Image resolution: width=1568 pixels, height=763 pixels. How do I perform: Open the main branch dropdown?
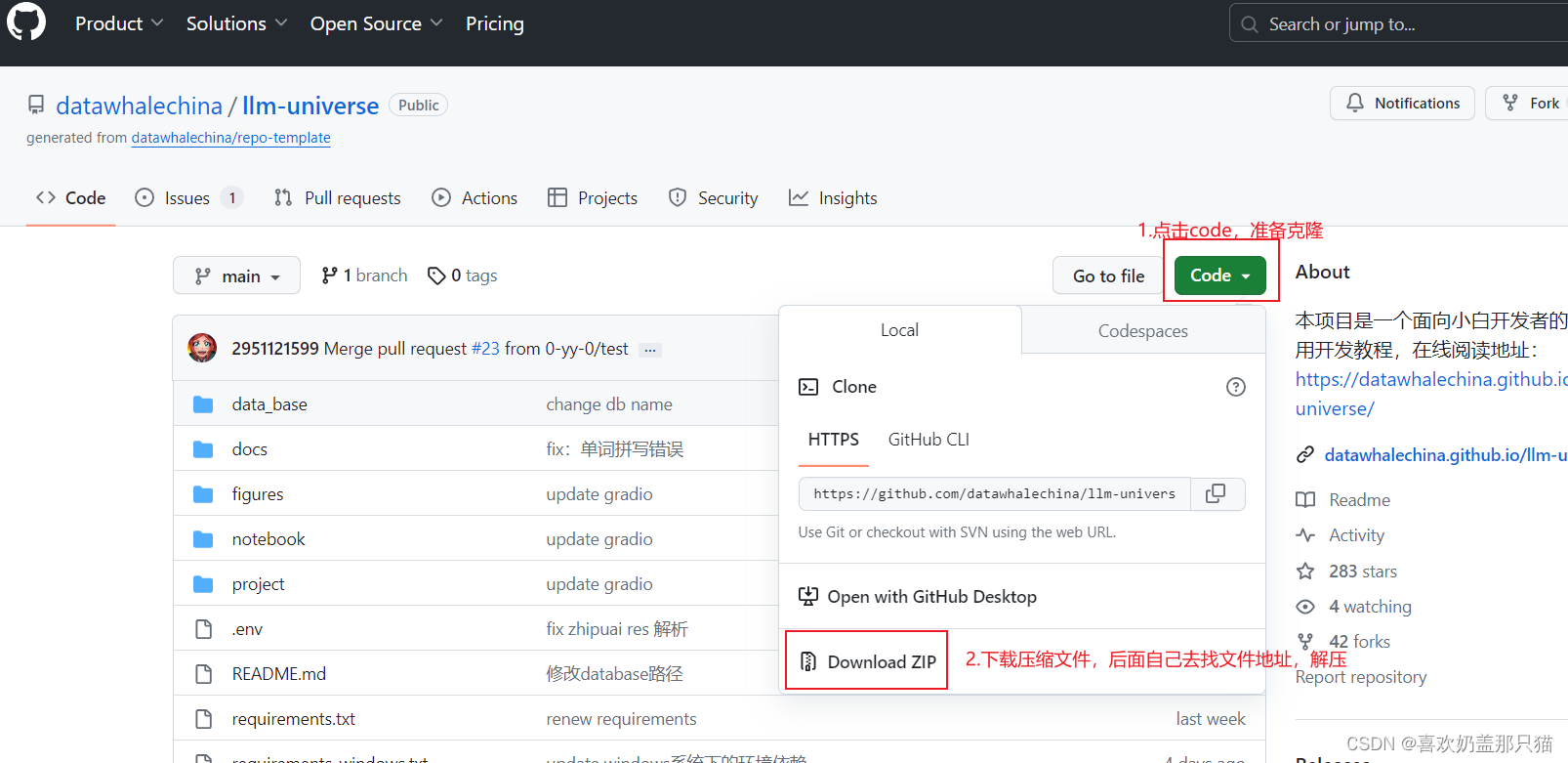(236, 276)
